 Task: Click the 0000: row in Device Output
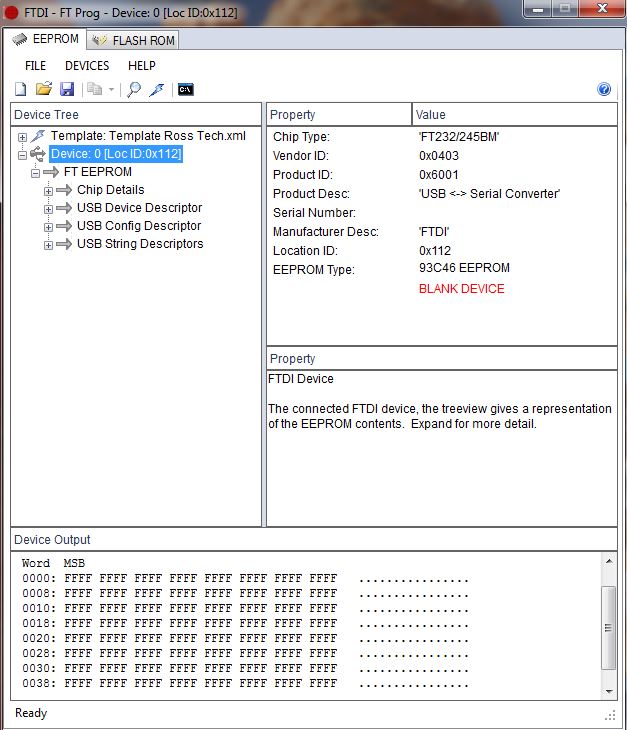point(245,579)
